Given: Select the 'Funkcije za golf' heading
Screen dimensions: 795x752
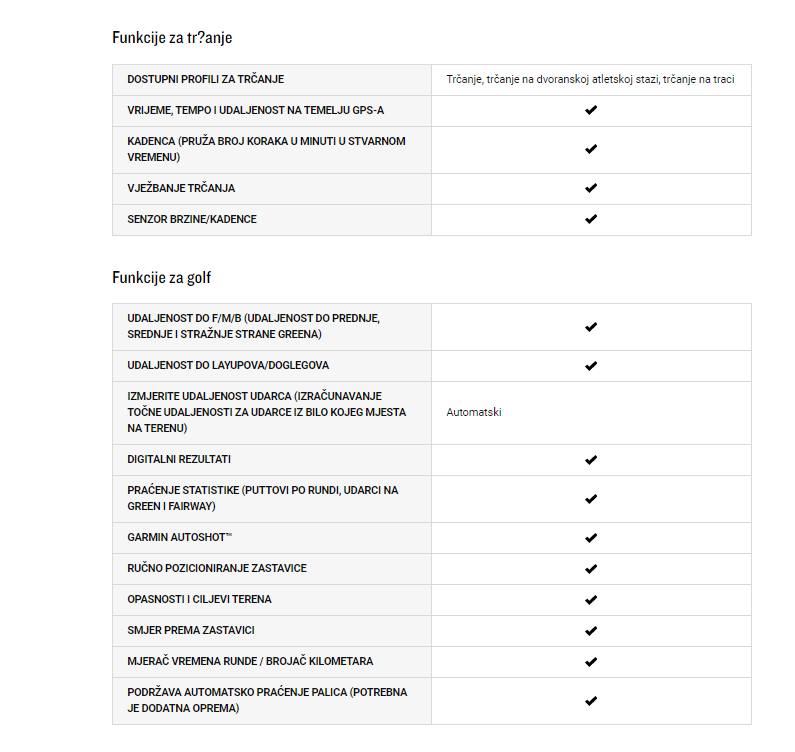Looking at the screenshot, I should (x=161, y=278).
